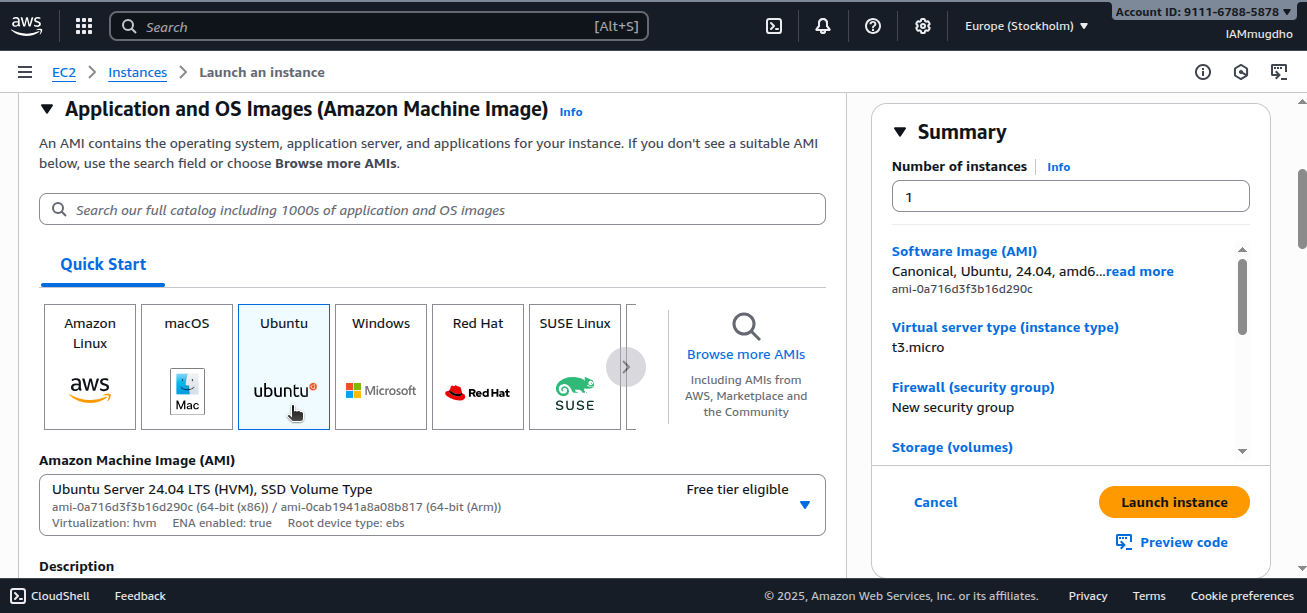Open the AWS services grid menu
The width and height of the screenshot is (1307, 613).
pos(84,26)
